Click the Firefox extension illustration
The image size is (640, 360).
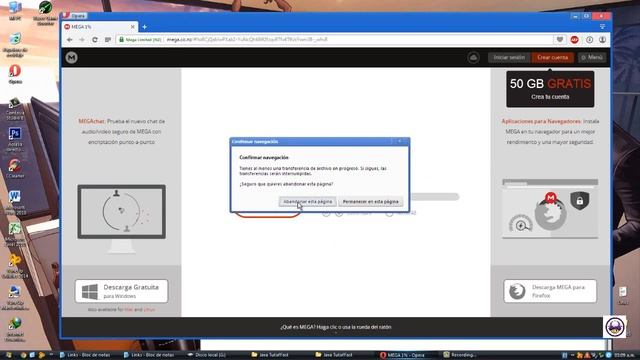(x=550, y=208)
